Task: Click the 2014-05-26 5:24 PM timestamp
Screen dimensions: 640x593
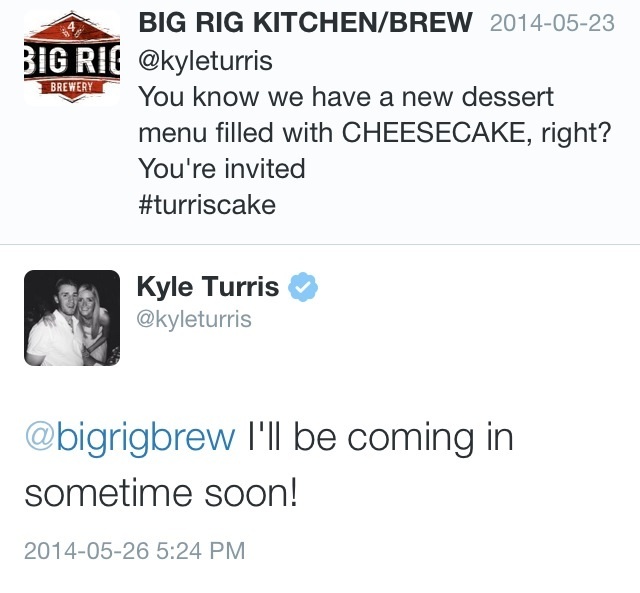Action: tap(134, 550)
